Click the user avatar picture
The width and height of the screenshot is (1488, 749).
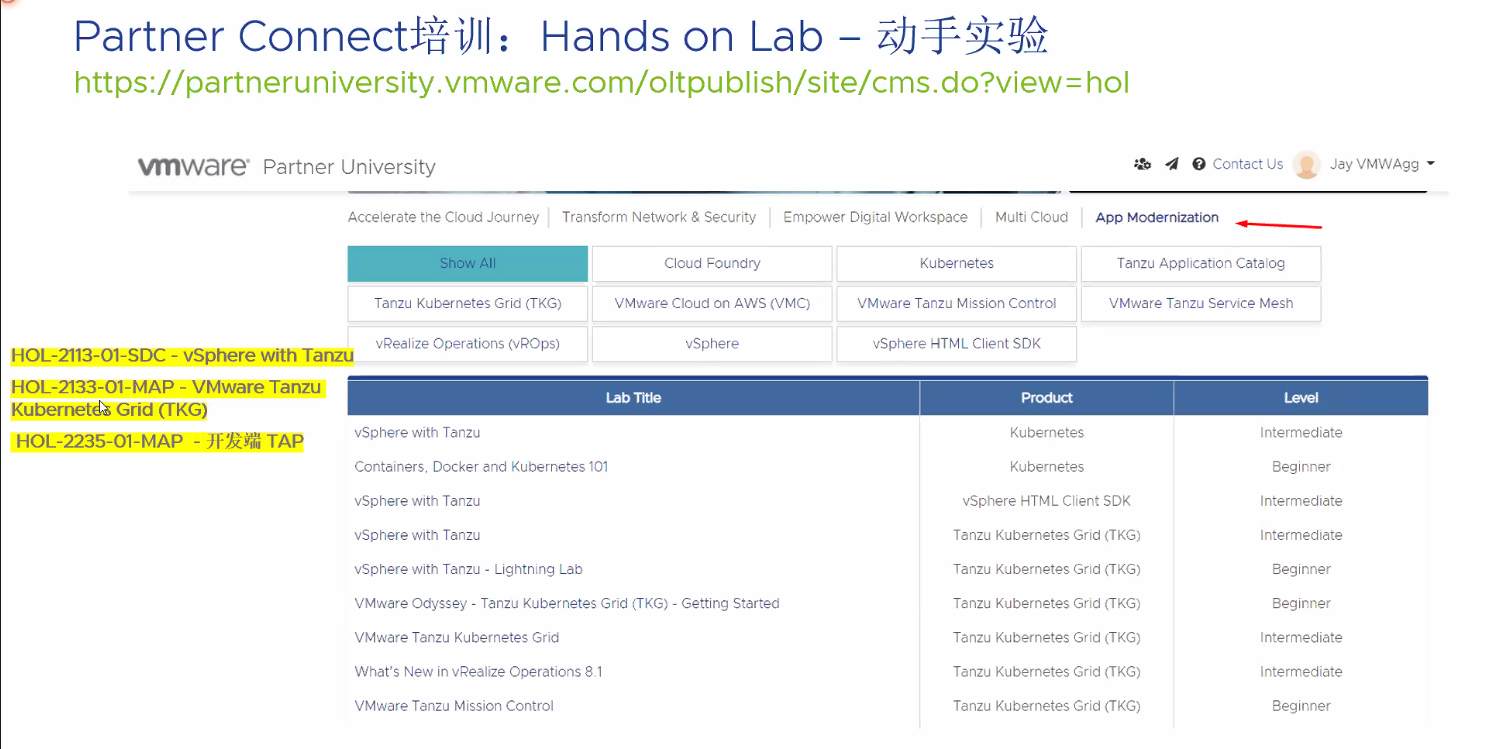click(1306, 165)
